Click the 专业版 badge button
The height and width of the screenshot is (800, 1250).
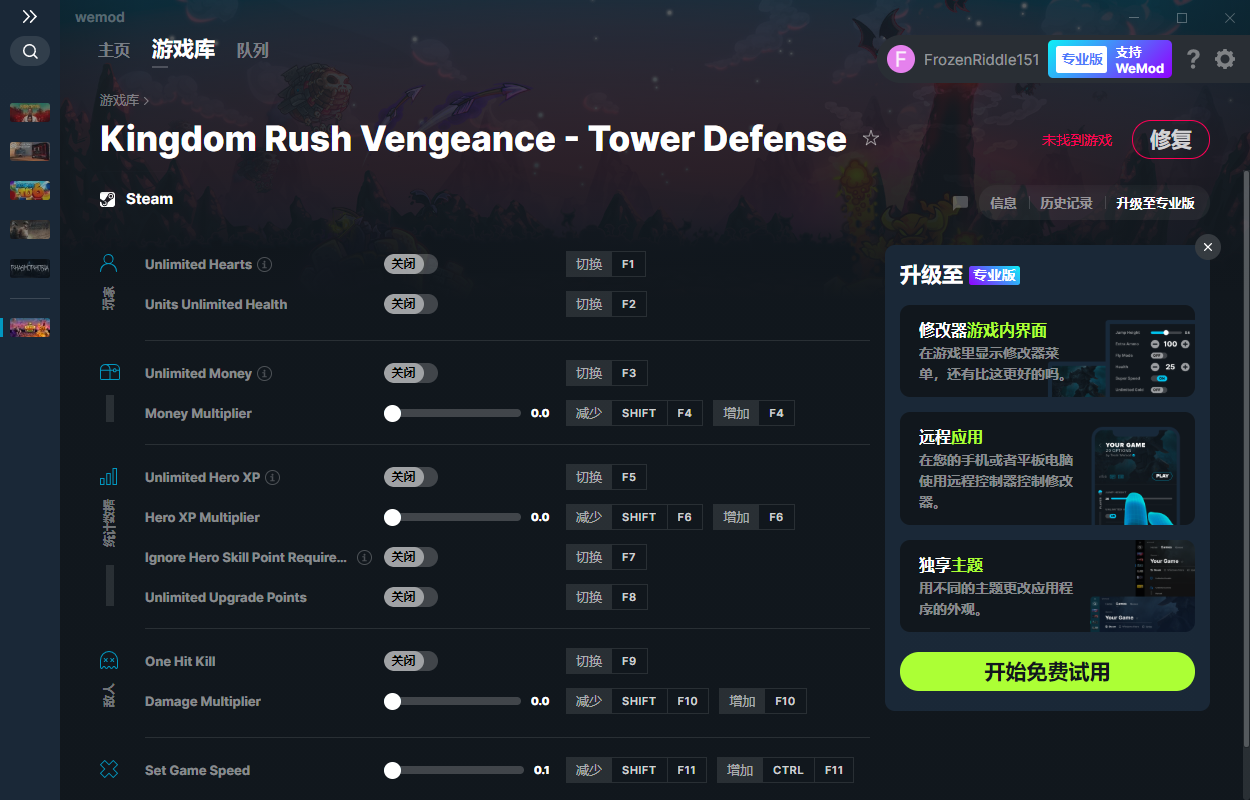(x=1081, y=59)
